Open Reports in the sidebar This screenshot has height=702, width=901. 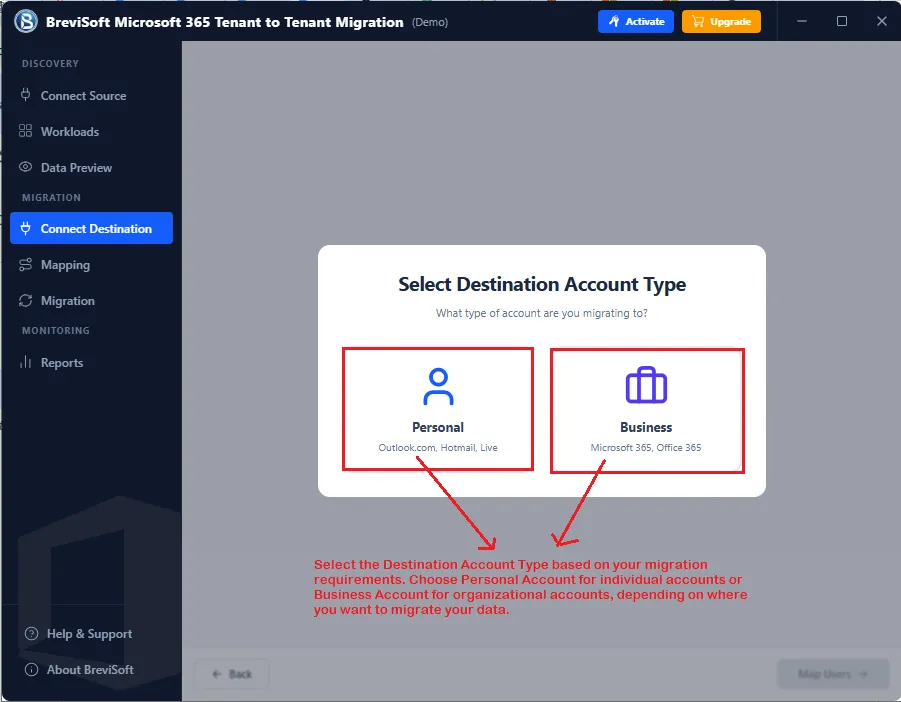(x=91, y=362)
